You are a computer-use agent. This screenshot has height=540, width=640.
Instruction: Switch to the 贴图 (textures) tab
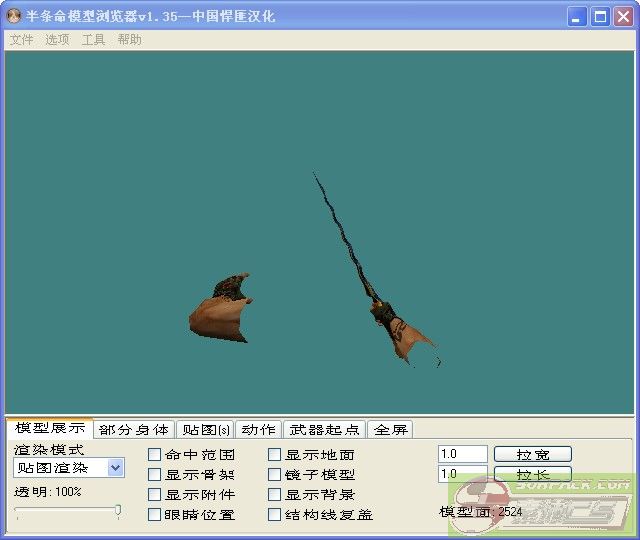coord(204,429)
